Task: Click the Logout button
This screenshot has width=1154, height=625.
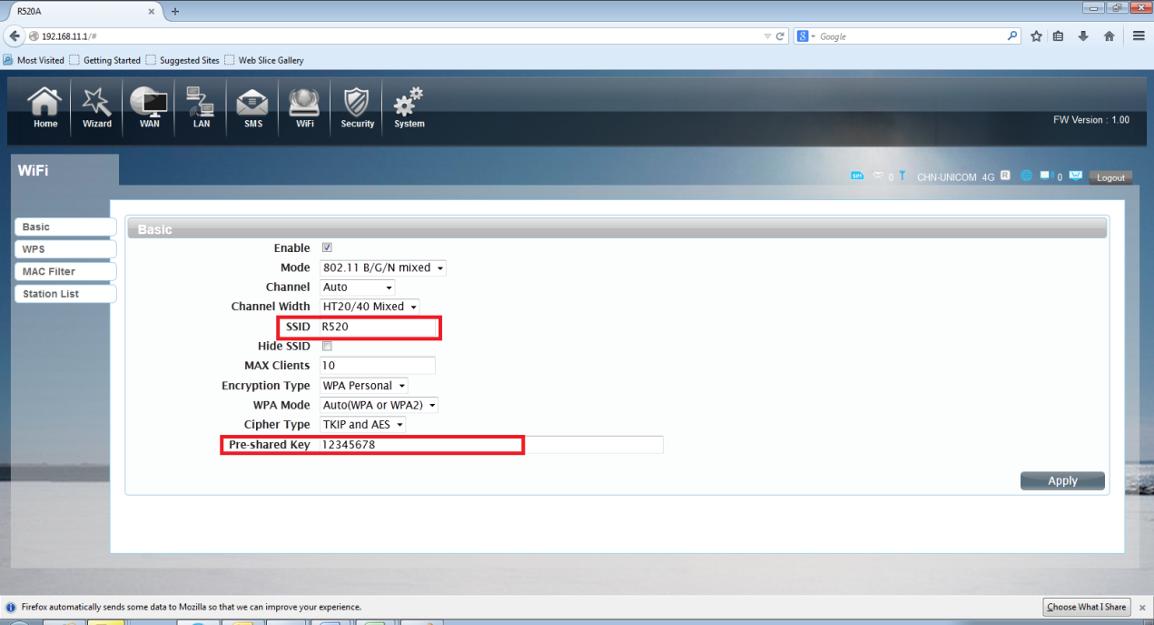Action: pyautogui.click(x=1110, y=177)
